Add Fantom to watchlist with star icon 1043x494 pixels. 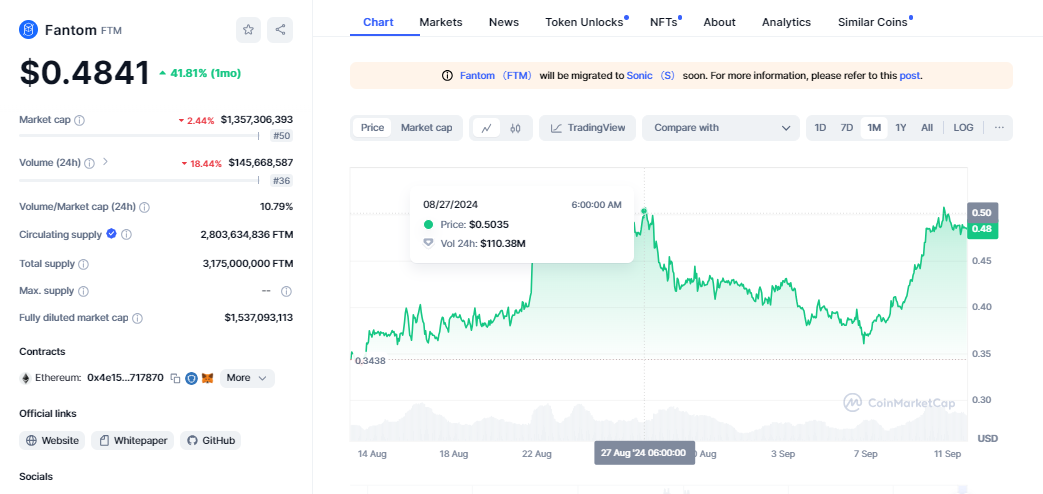point(248,30)
